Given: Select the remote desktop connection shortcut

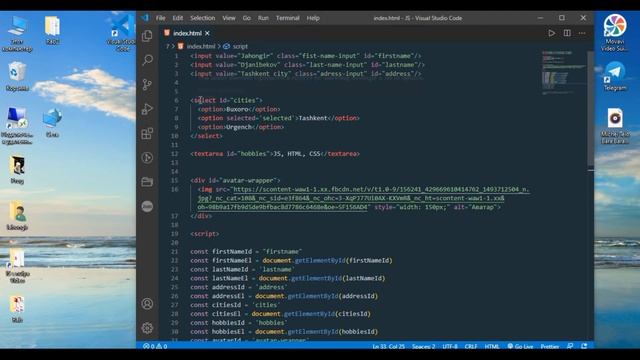Looking at the screenshot, I should coord(17,126).
